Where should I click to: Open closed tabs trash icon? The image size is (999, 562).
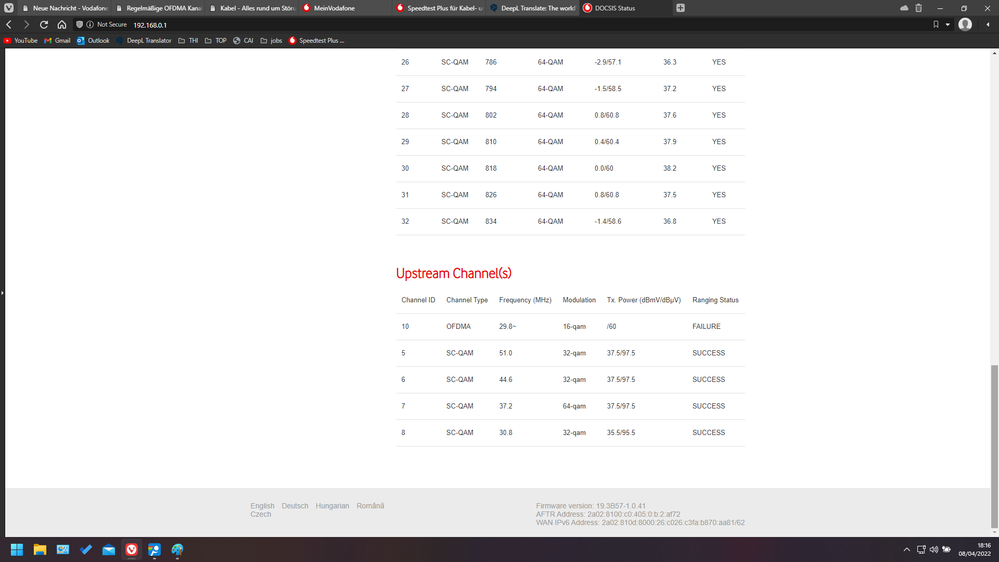(919, 8)
